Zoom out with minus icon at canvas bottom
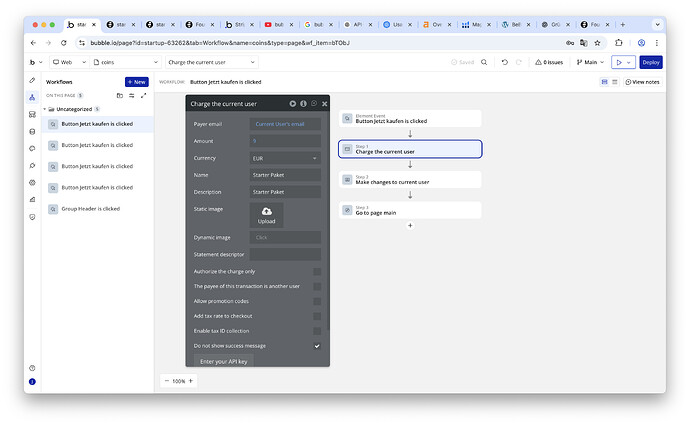The height and width of the screenshot is (425, 690). [167, 381]
